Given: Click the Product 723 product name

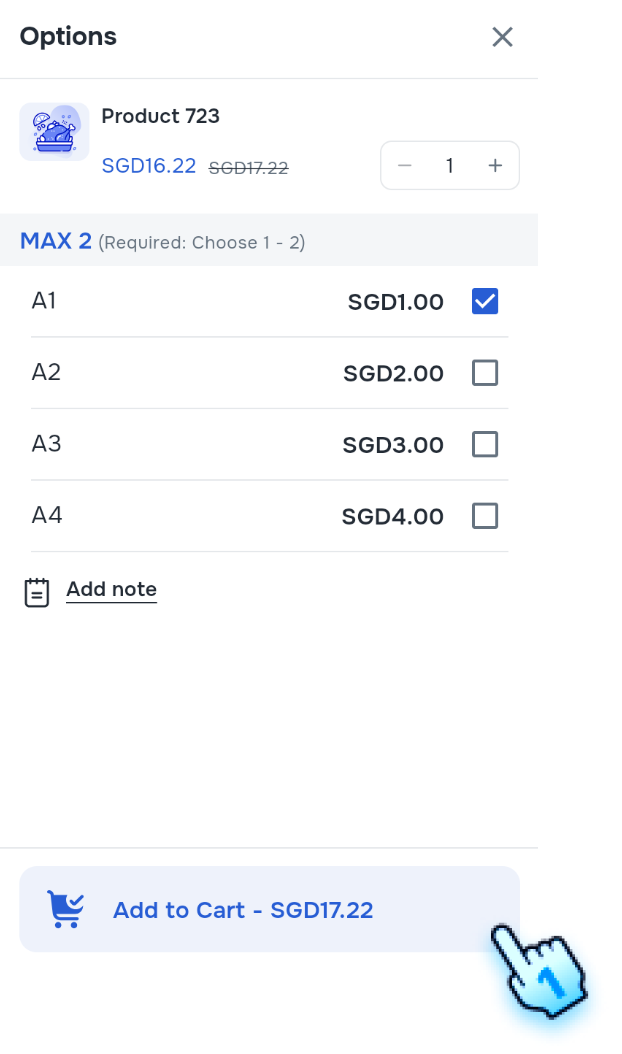Looking at the screenshot, I should (x=160, y=116).
